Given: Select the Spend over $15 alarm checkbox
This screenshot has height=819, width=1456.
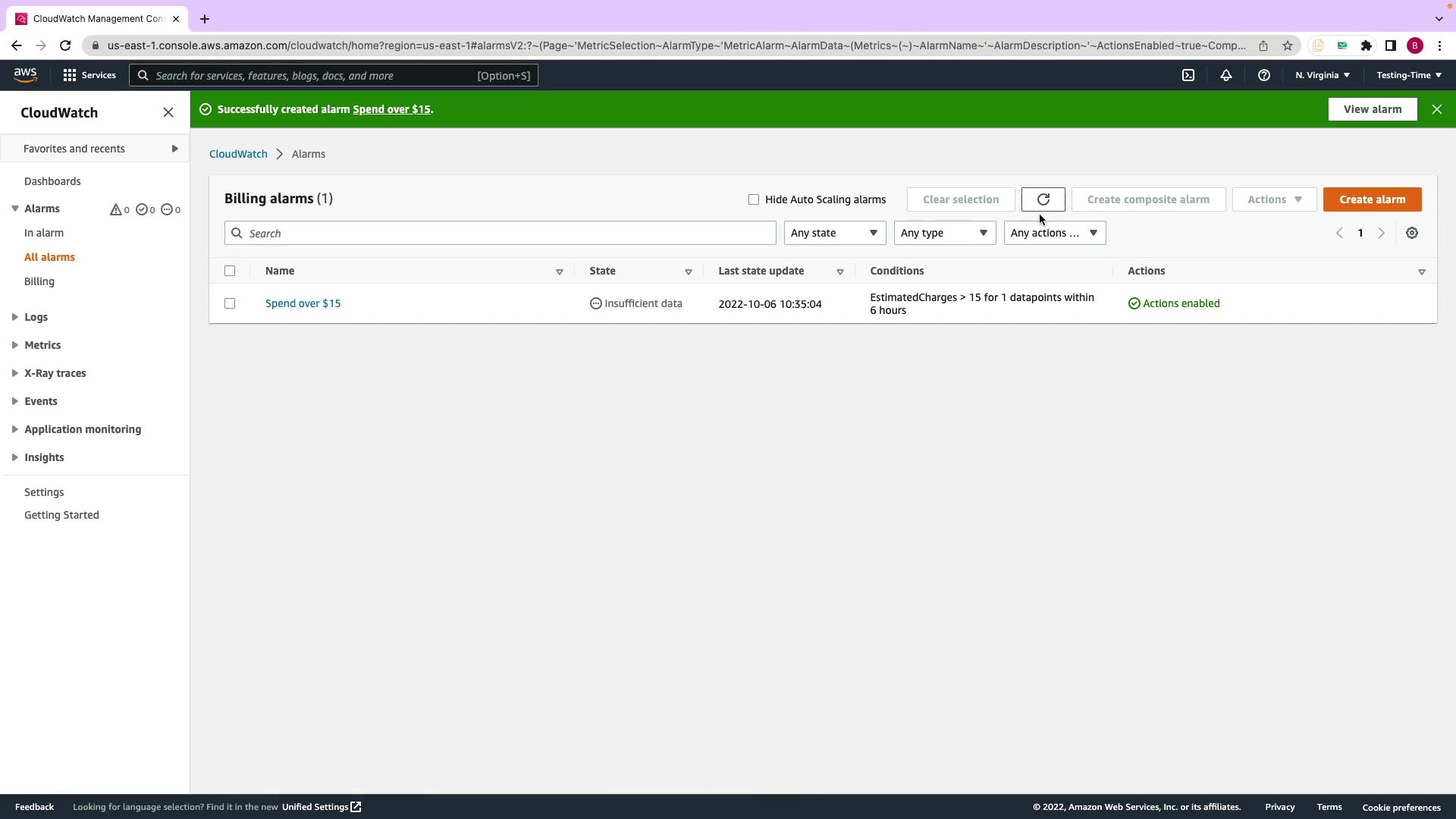Looking at the screenshot, I should [230, 303].
